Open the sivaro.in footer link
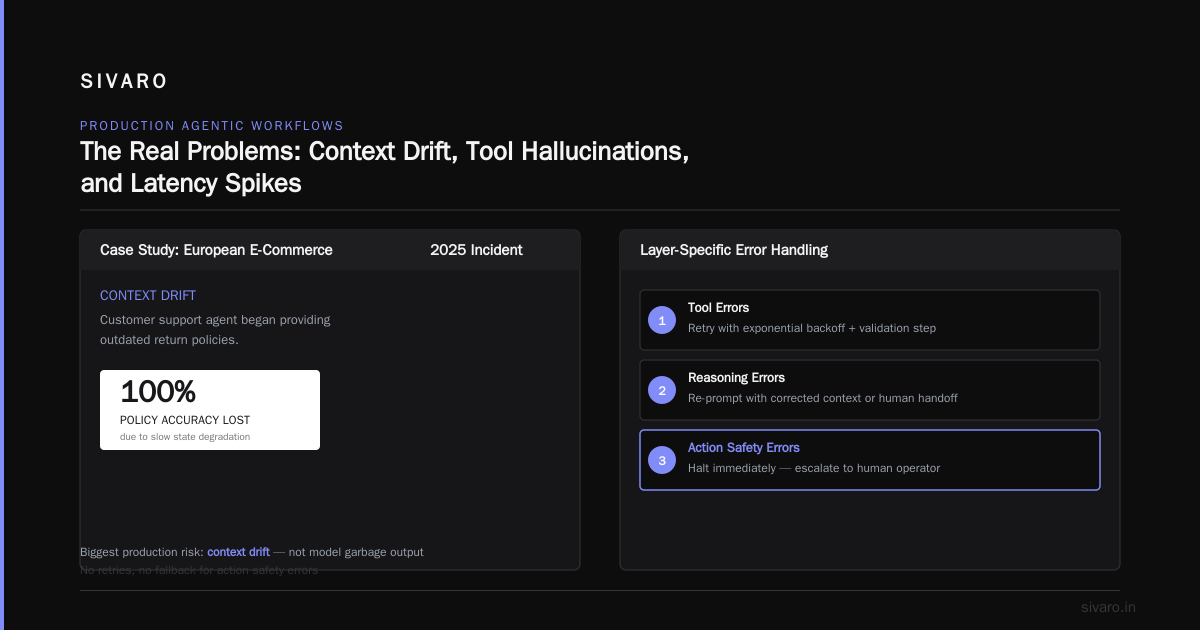 tap(1108, 607)
